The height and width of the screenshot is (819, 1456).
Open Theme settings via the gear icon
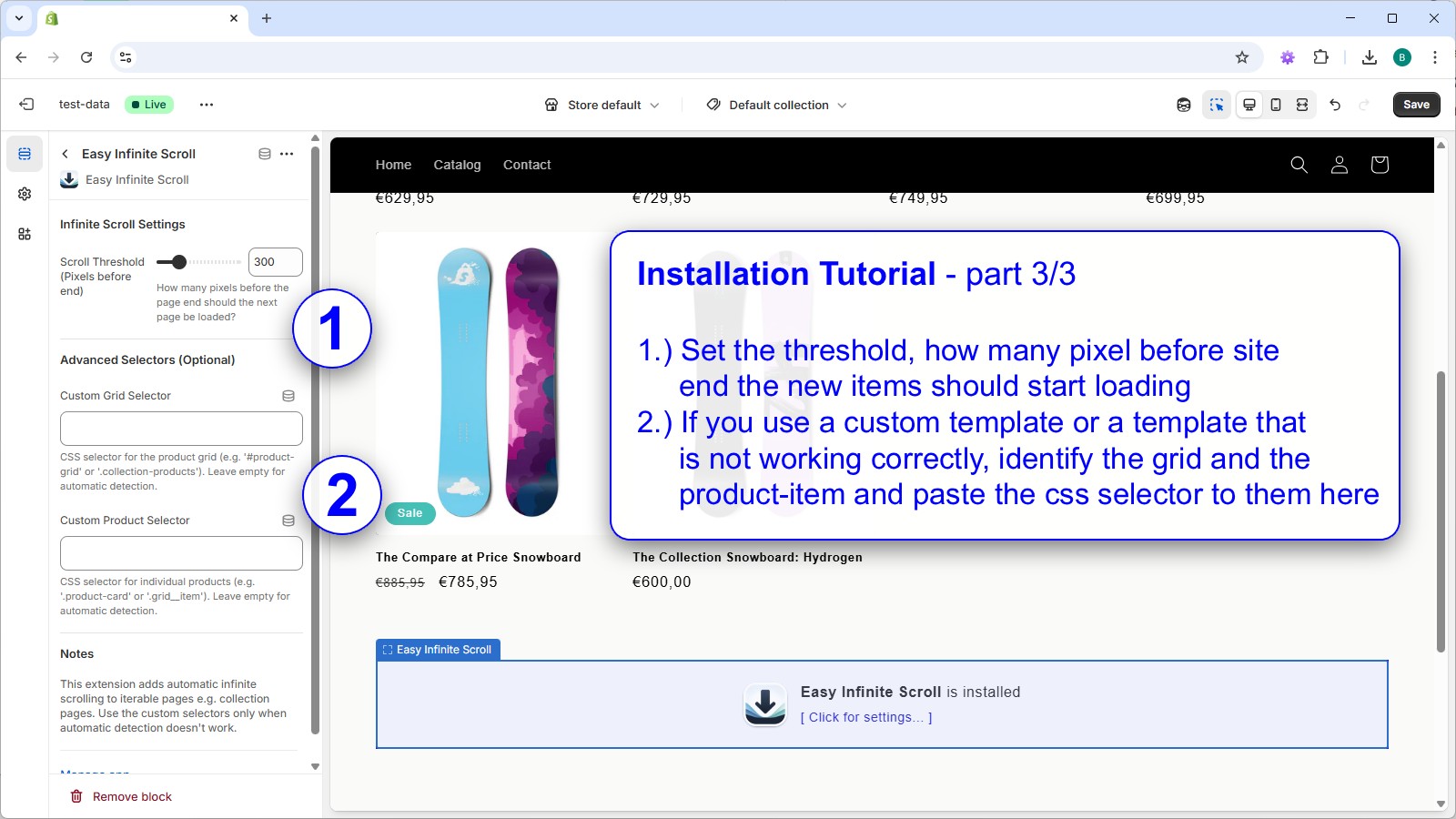pyautogui.click(x=25, y=193)
